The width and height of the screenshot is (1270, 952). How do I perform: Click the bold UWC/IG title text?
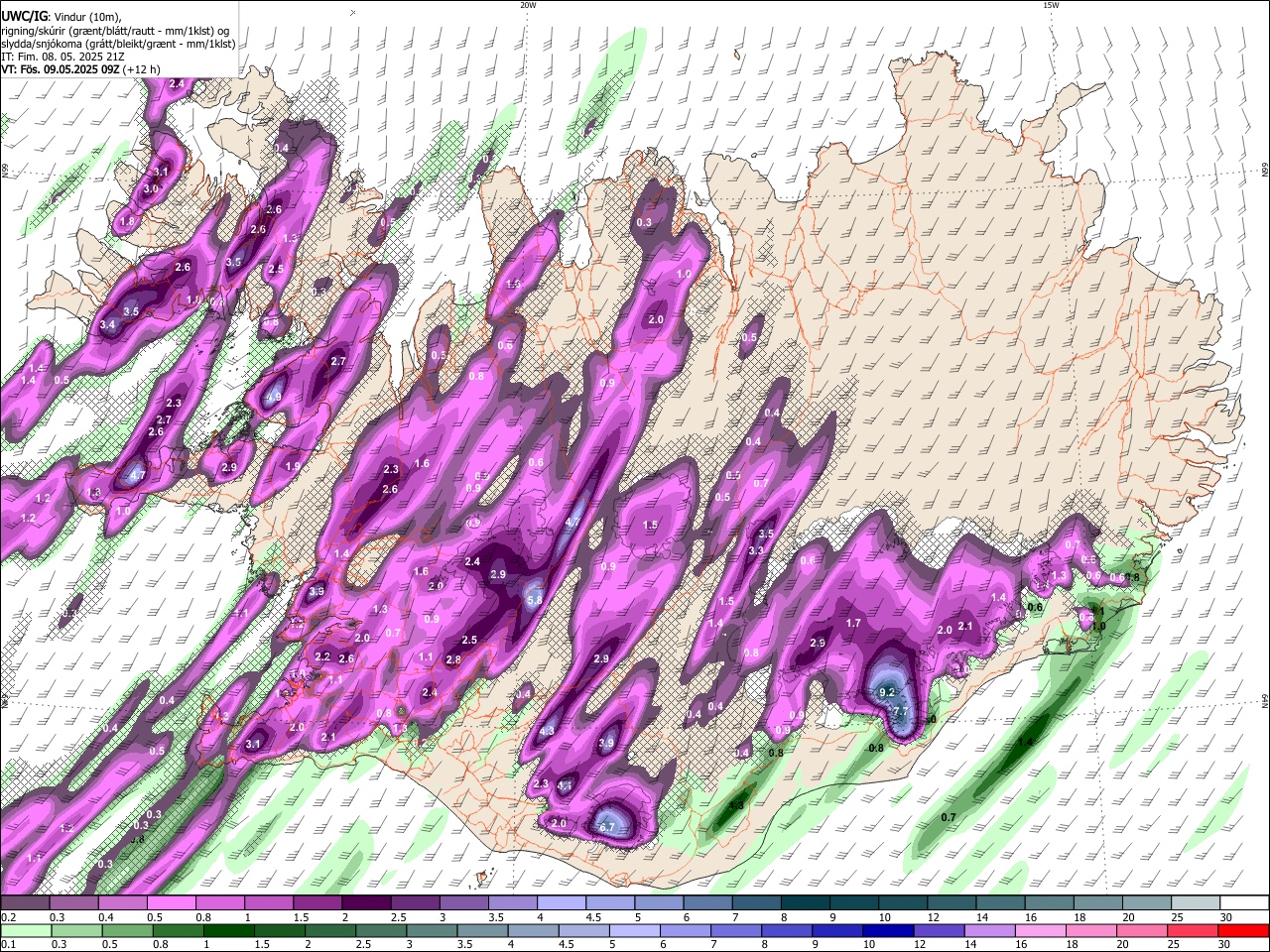[24, 17]
